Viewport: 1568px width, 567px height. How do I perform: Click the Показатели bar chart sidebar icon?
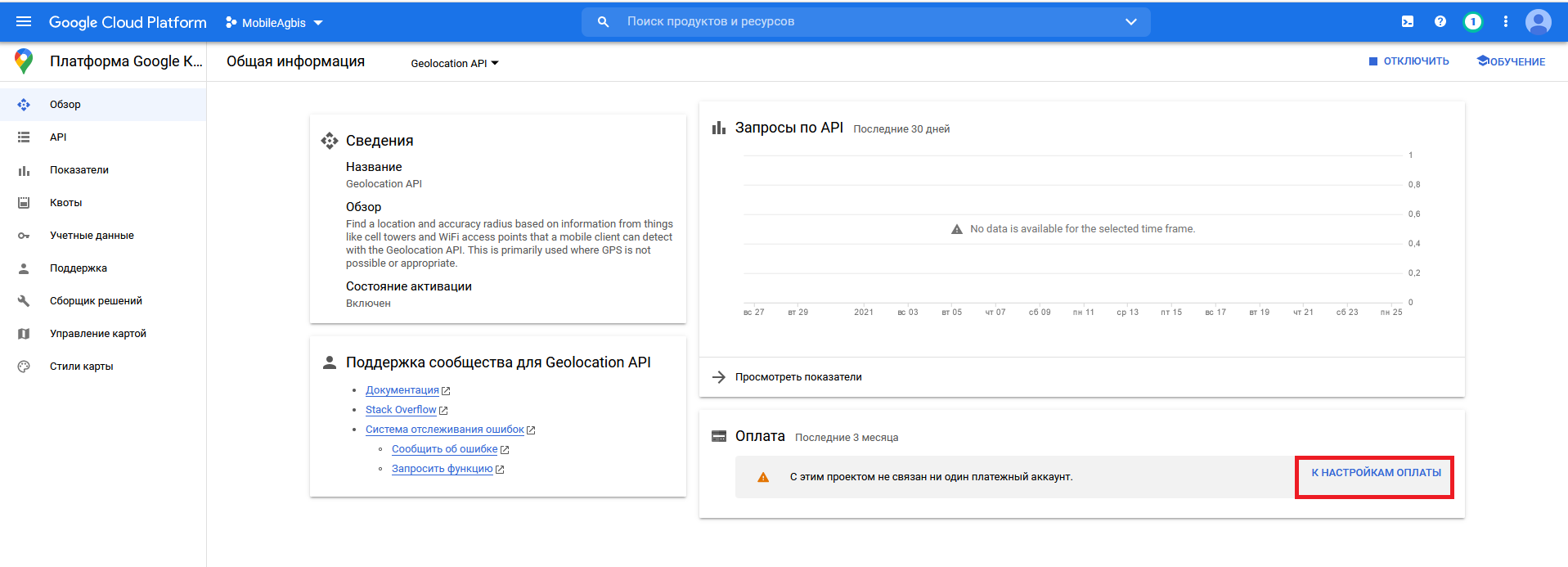[24, 170]
